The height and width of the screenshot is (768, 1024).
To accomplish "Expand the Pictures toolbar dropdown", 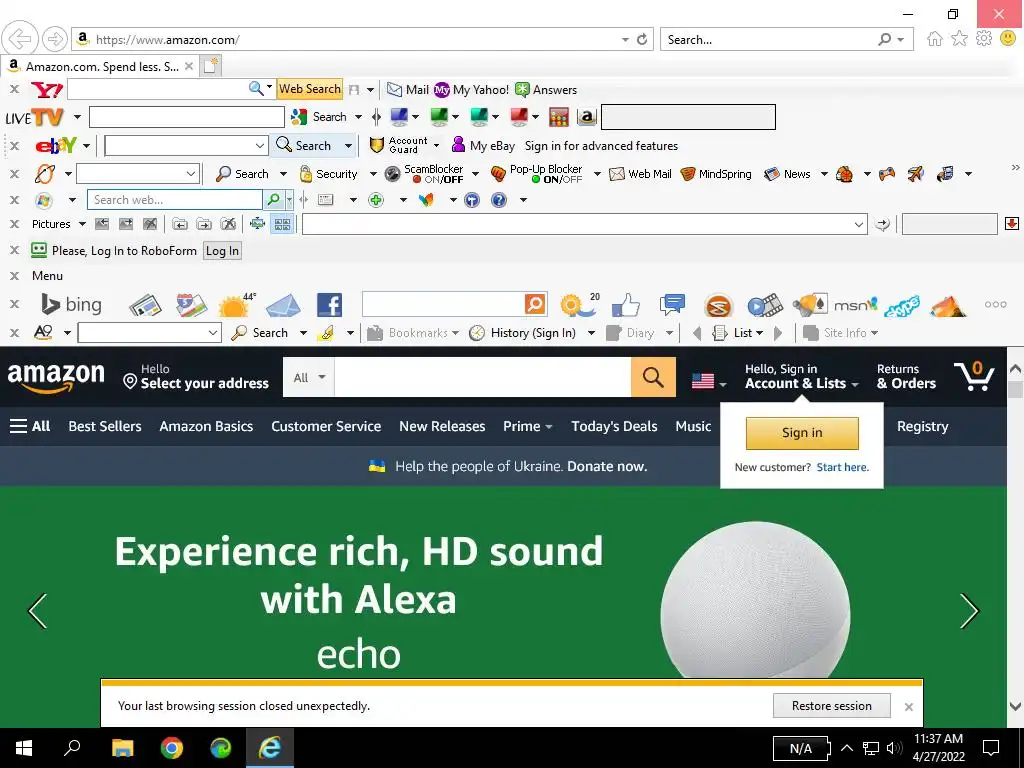I will (x=82, y=224).
